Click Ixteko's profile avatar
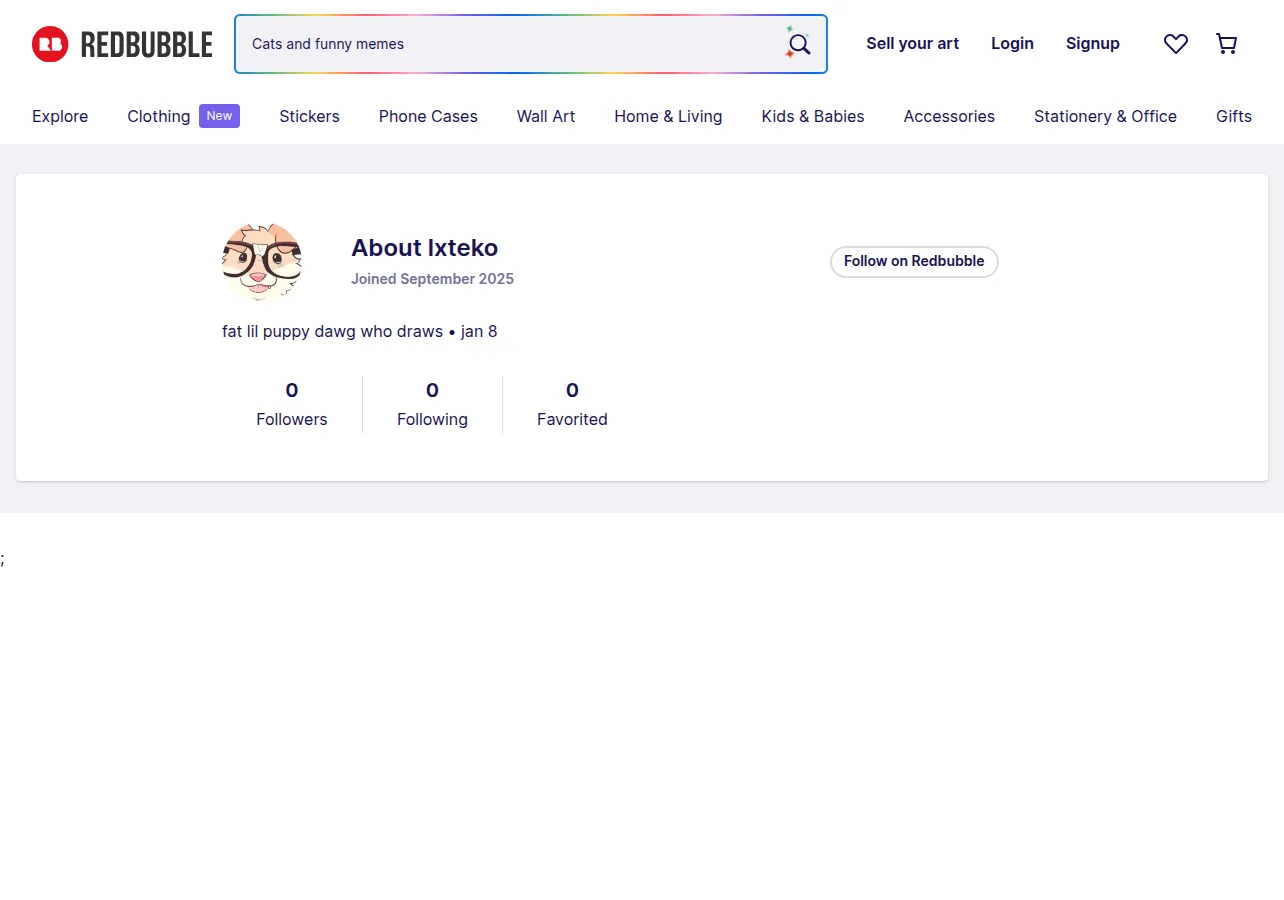Screen dimensions: 1284x900 262,263
